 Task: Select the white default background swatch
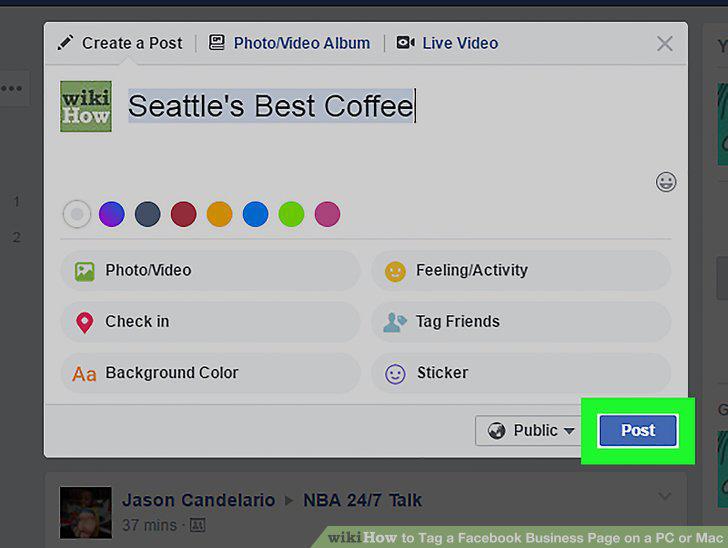77,214
